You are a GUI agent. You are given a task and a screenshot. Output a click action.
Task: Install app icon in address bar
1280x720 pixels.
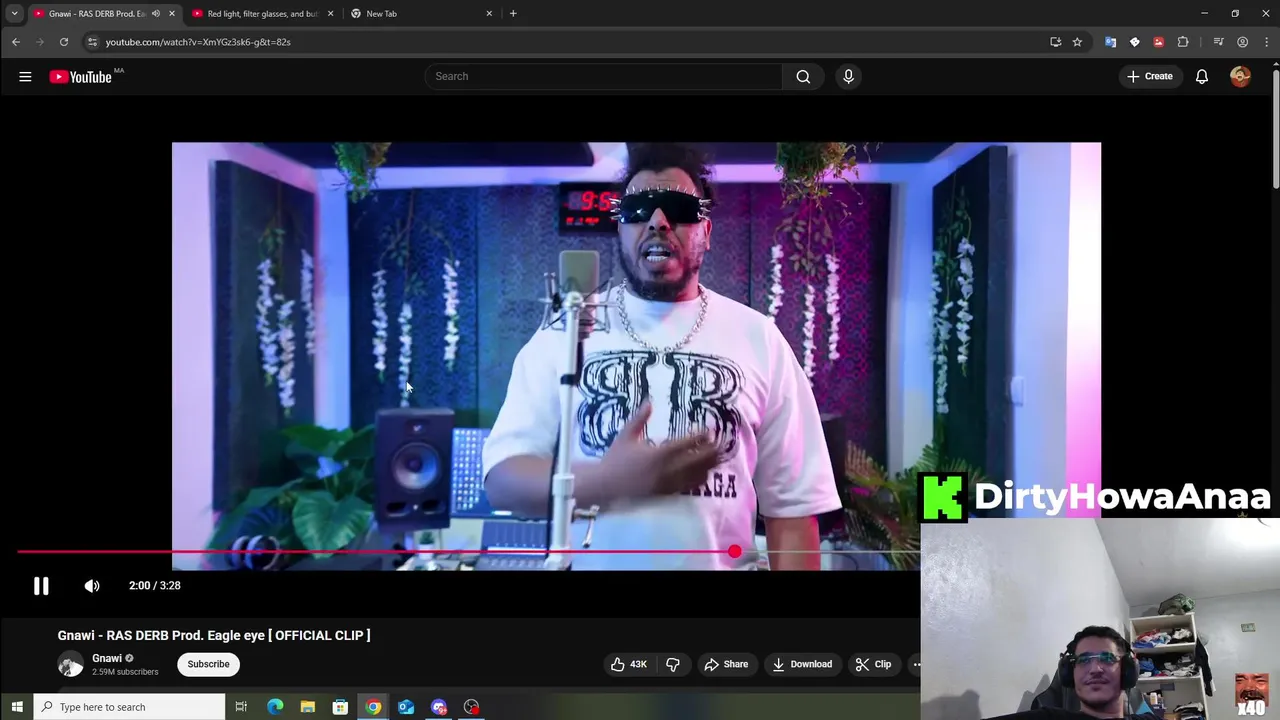pos(1055,42)
